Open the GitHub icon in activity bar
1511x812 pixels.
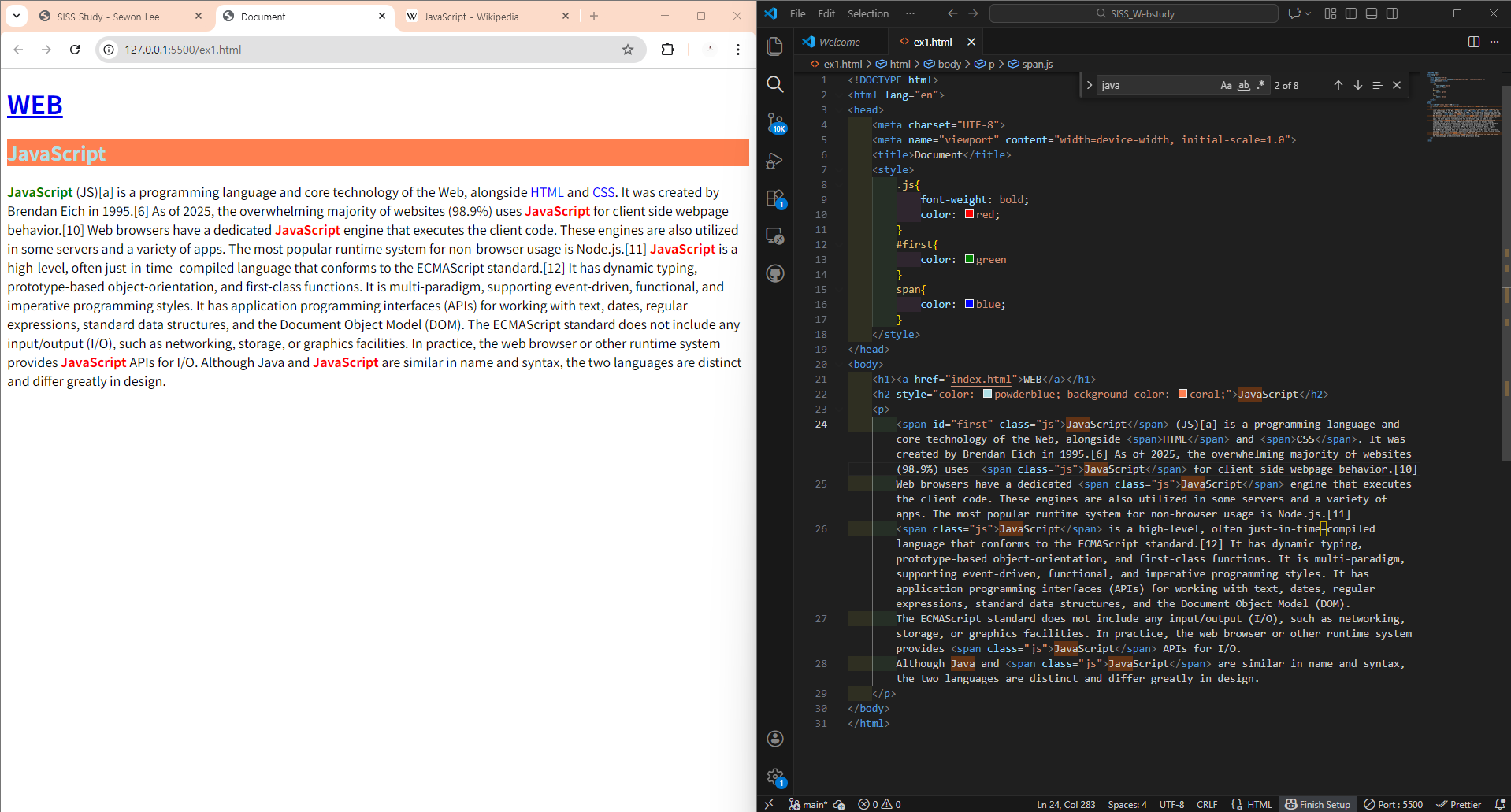[x=775, y=273]
